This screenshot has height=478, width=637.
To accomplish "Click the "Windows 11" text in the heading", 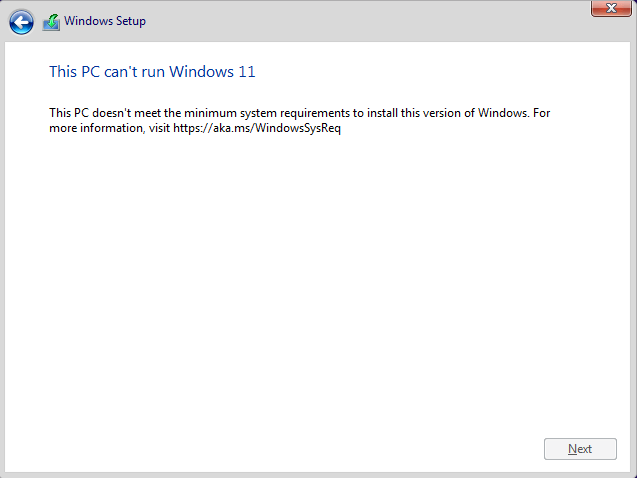I will coord(212,72).
